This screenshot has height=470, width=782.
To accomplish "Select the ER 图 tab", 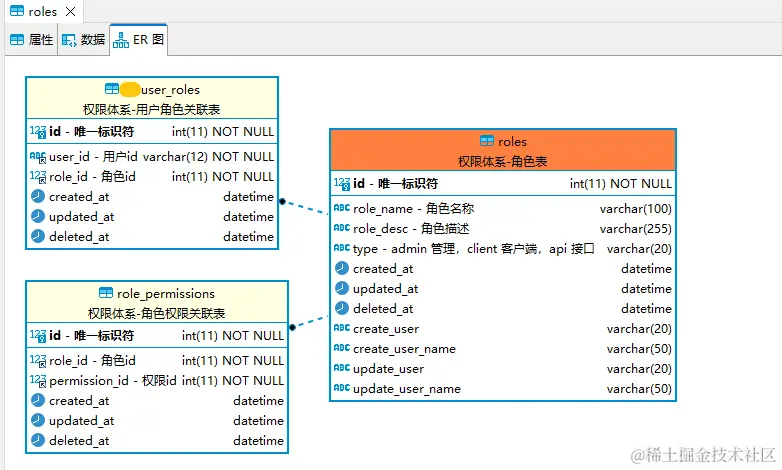I will point(139,39).
